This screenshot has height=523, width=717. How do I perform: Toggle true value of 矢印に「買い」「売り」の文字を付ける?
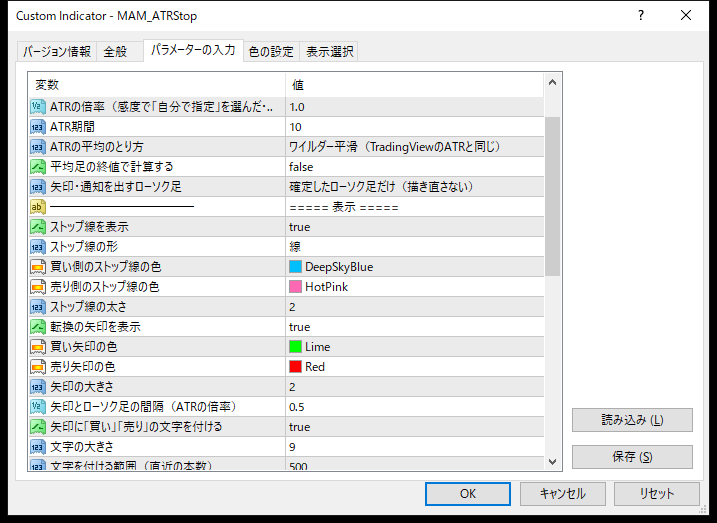tap(415, 427)
